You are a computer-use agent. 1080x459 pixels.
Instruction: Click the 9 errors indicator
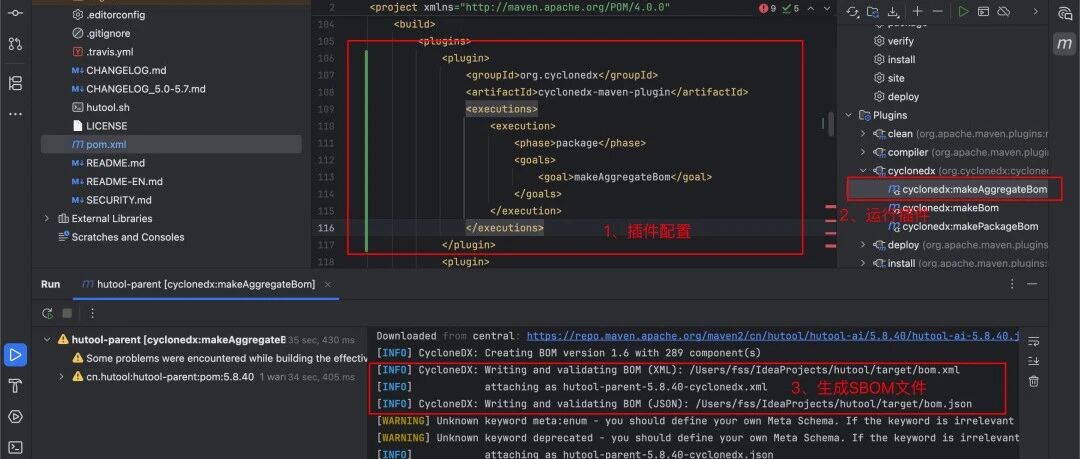(x=767, y=9)
